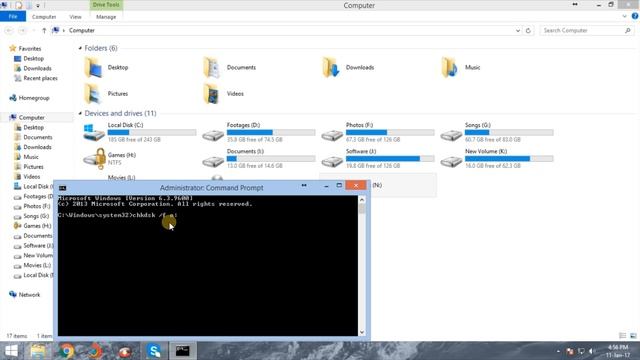Go up one level with Up arrow

(44, 31)
